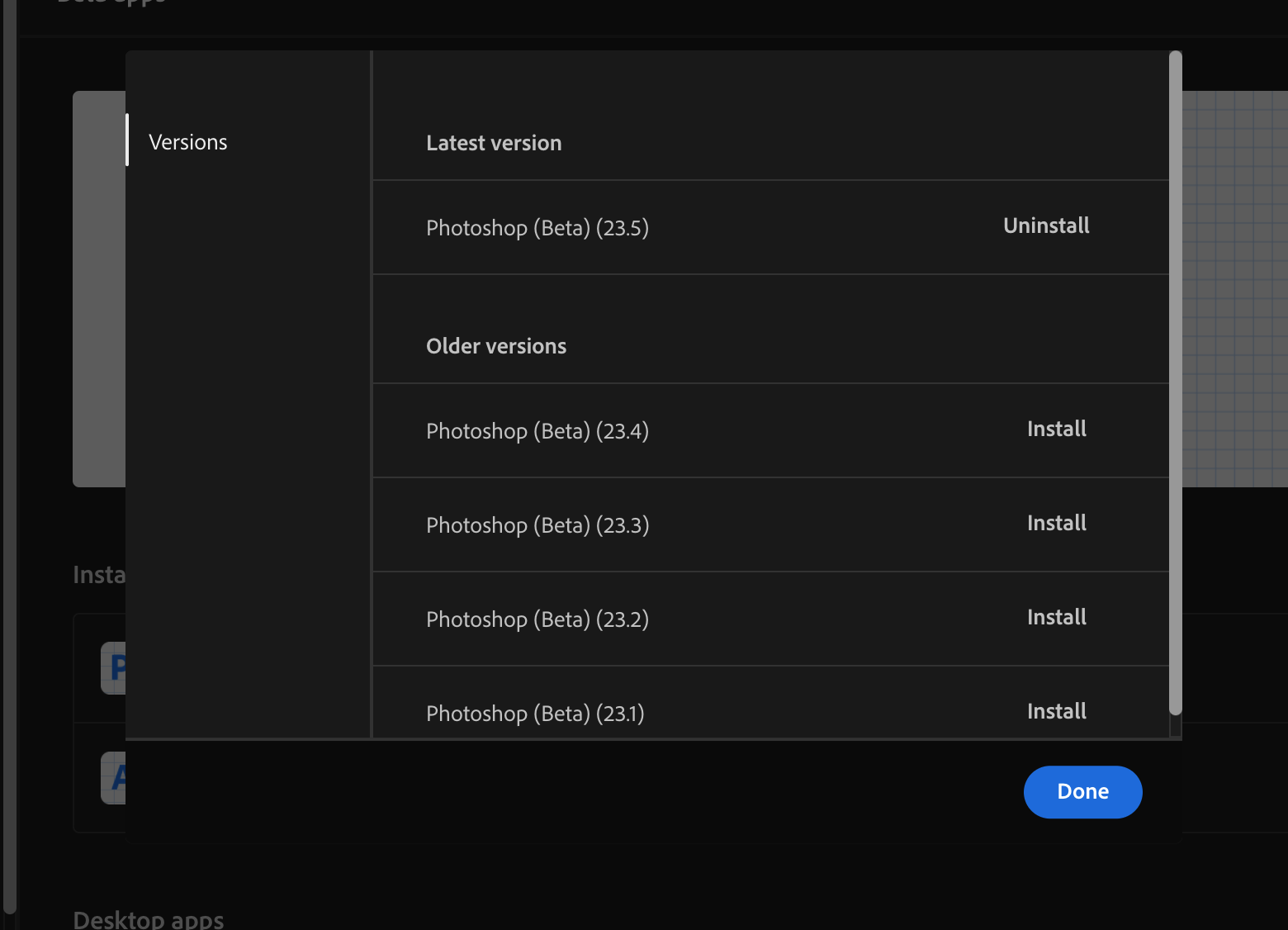Uninstall Photoshop (Beta) 23.5
The height and width of the screenshot is (930, 1288).
click(1045, 225)
